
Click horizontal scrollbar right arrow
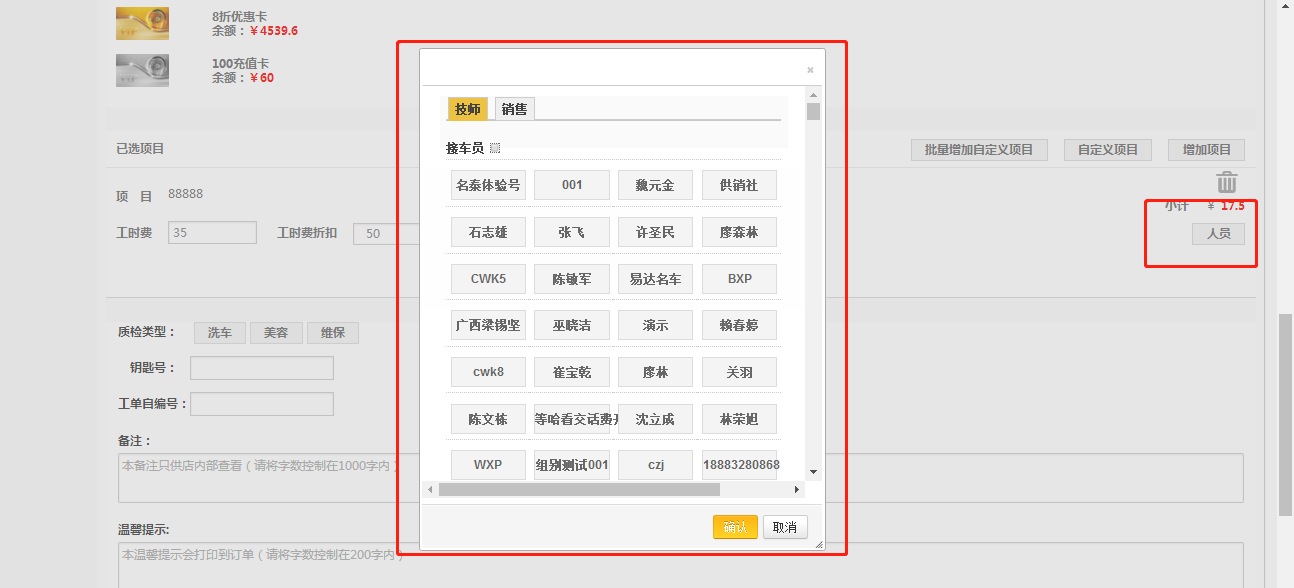(797, 490)
